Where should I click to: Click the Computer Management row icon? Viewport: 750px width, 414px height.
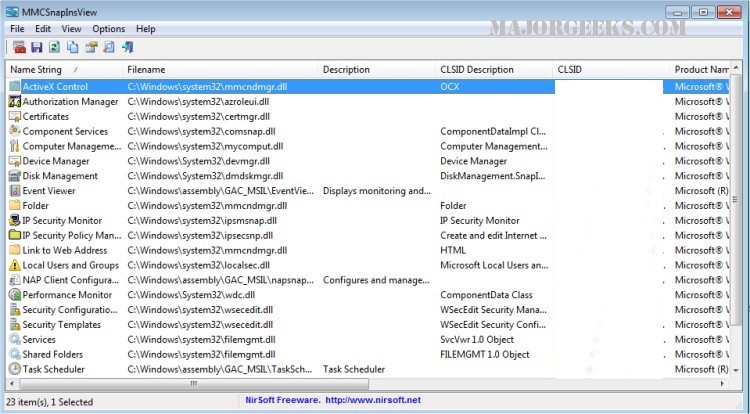point(15,146)
